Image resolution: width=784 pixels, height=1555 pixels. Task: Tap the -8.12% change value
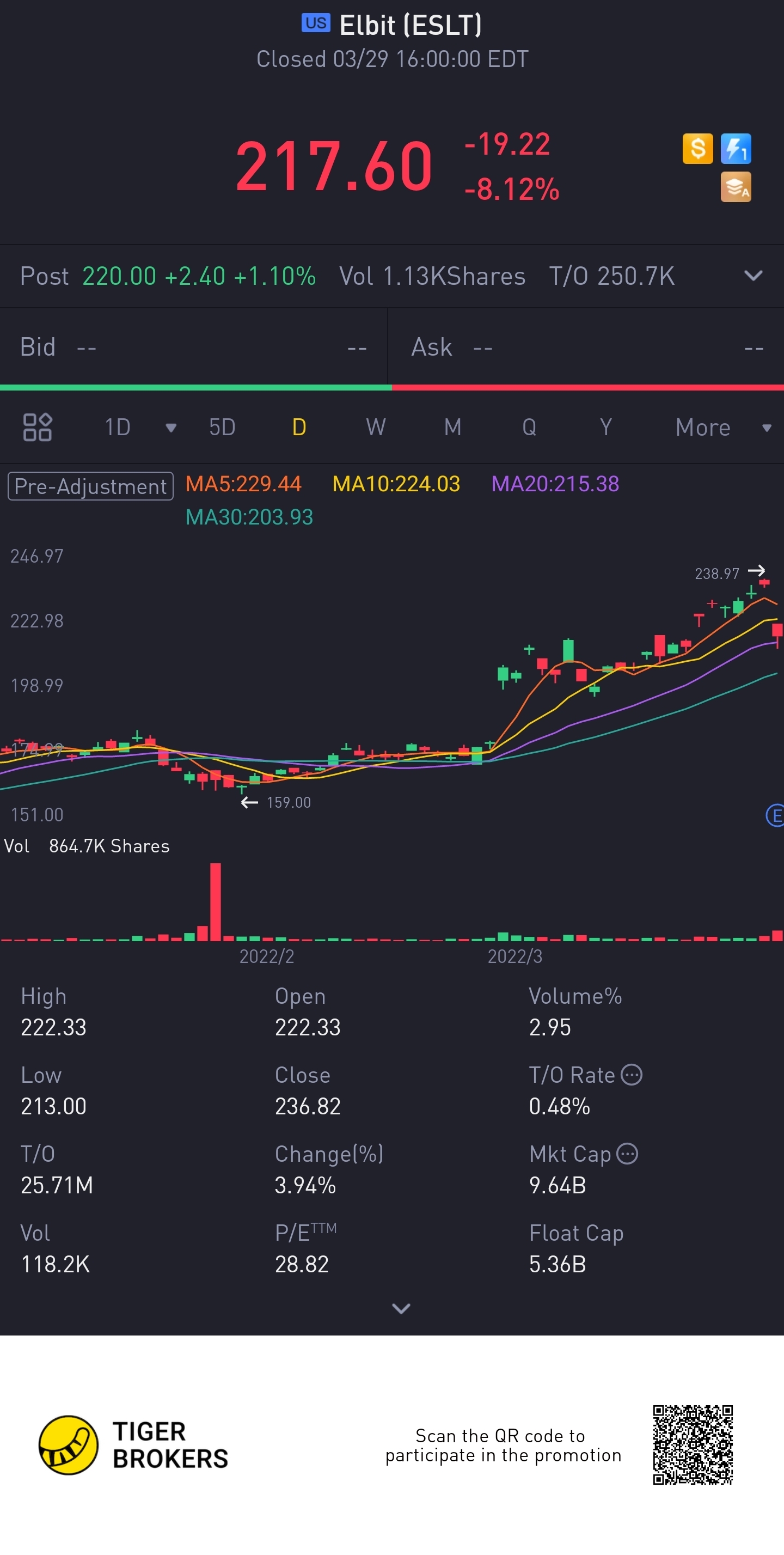(x=512, y=189)
